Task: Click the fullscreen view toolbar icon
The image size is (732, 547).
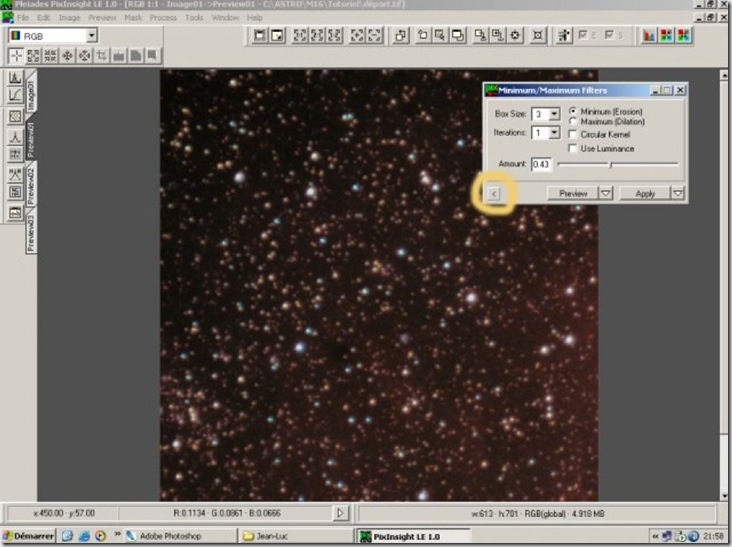Action: 260,35
